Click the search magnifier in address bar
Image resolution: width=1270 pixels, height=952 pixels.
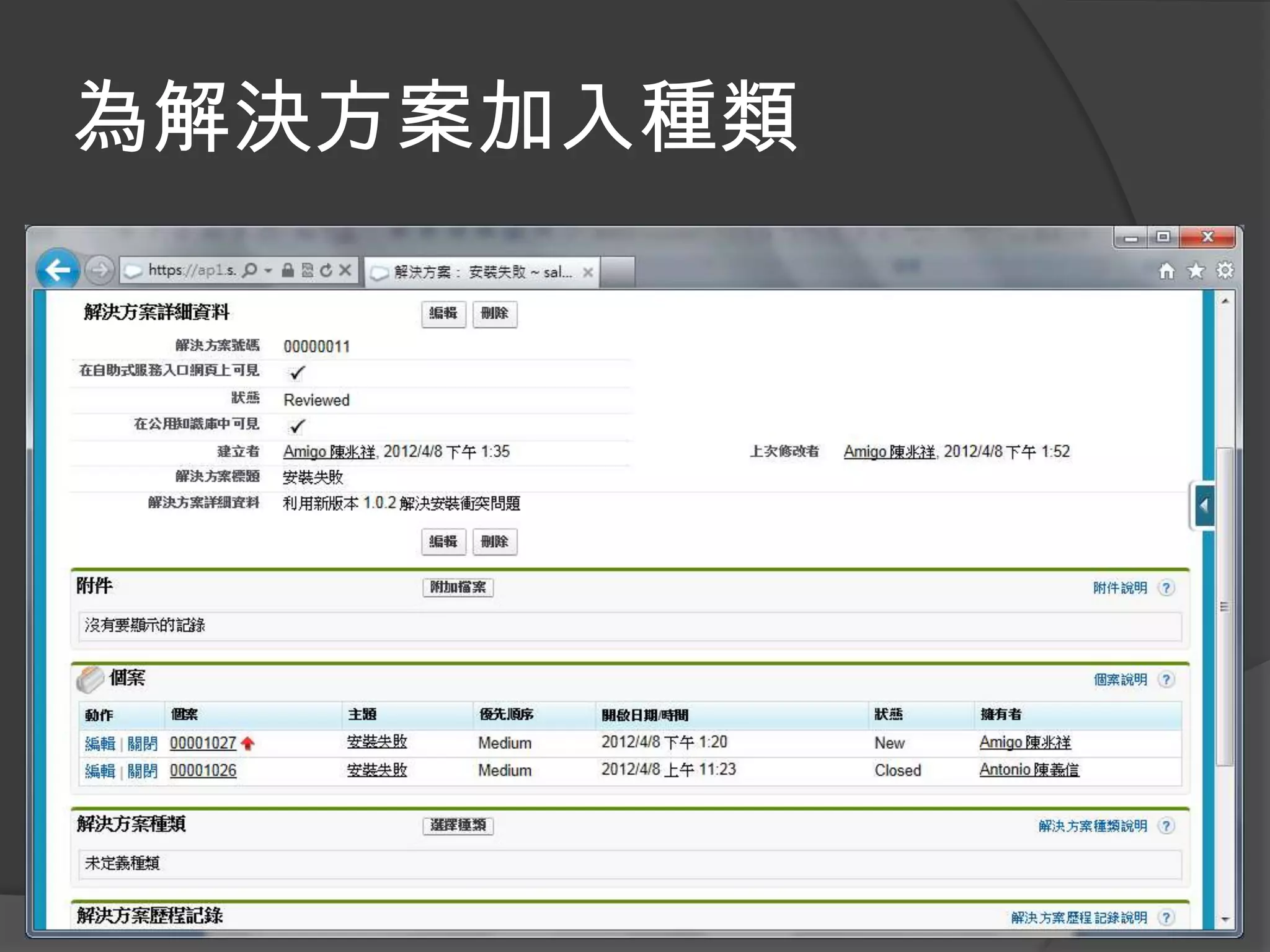click(249, 270)
